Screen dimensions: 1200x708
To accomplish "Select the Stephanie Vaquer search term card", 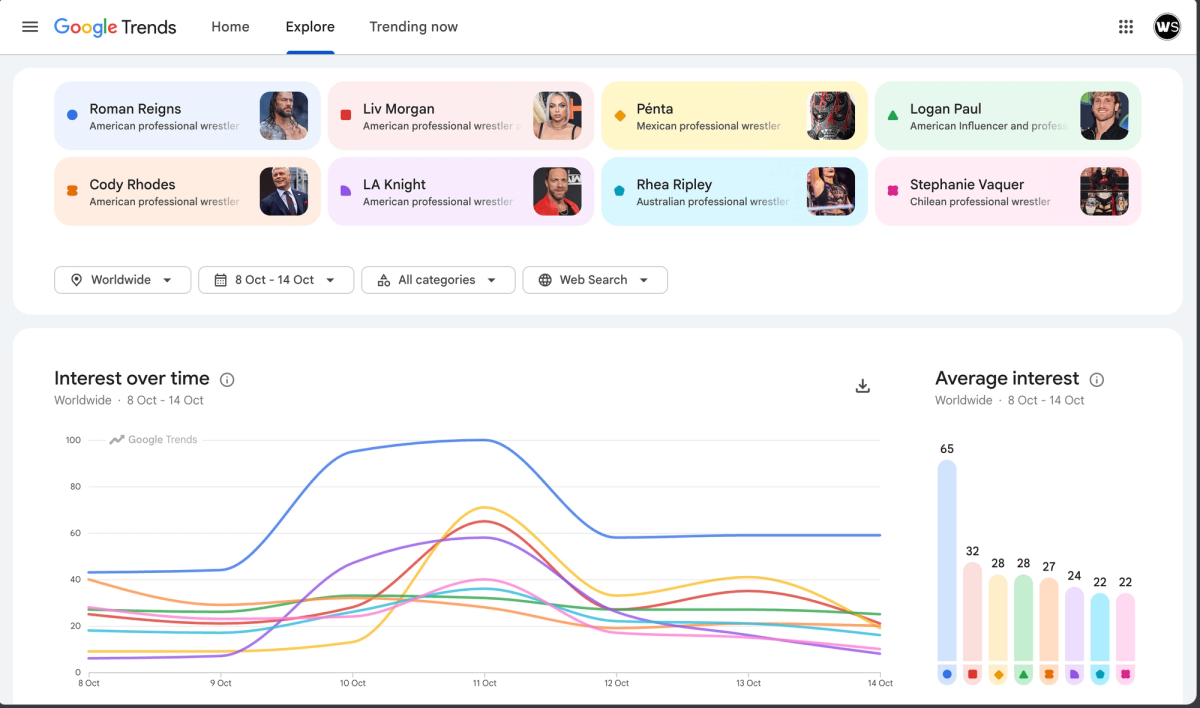I will tap(1008, 191).
